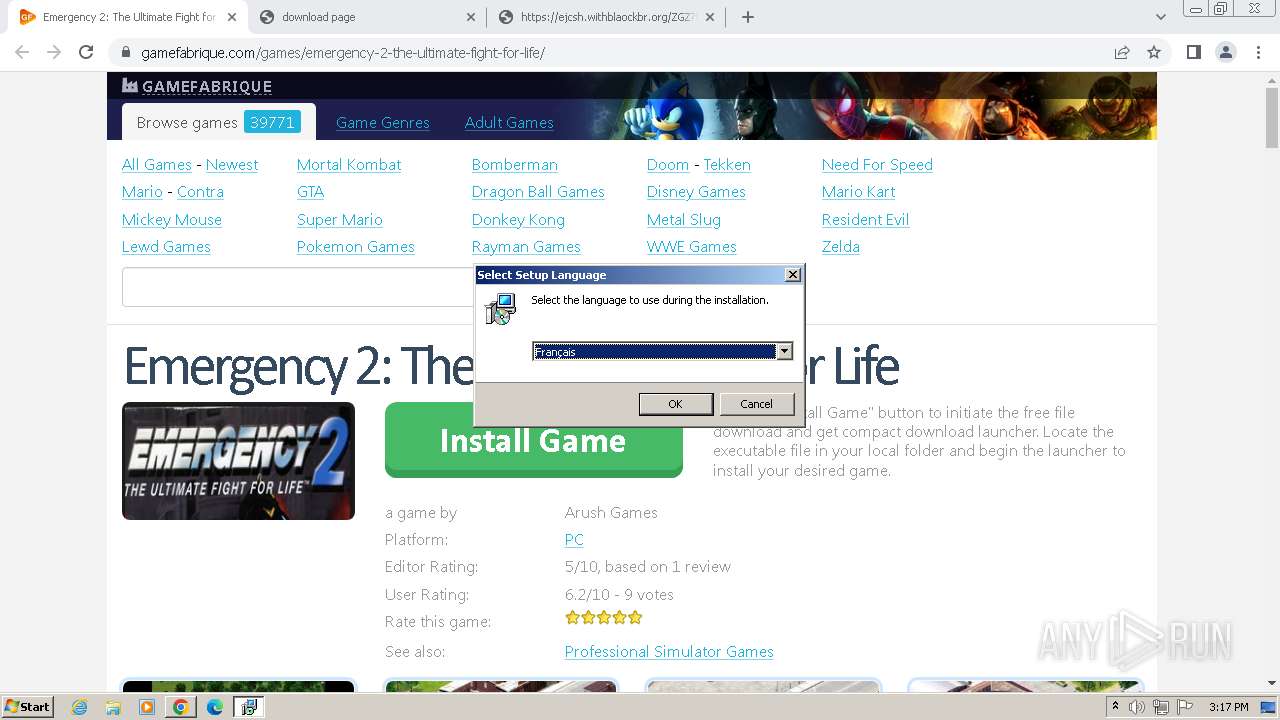Click the Emergency 2 cover thumbnail

point(238,461)
